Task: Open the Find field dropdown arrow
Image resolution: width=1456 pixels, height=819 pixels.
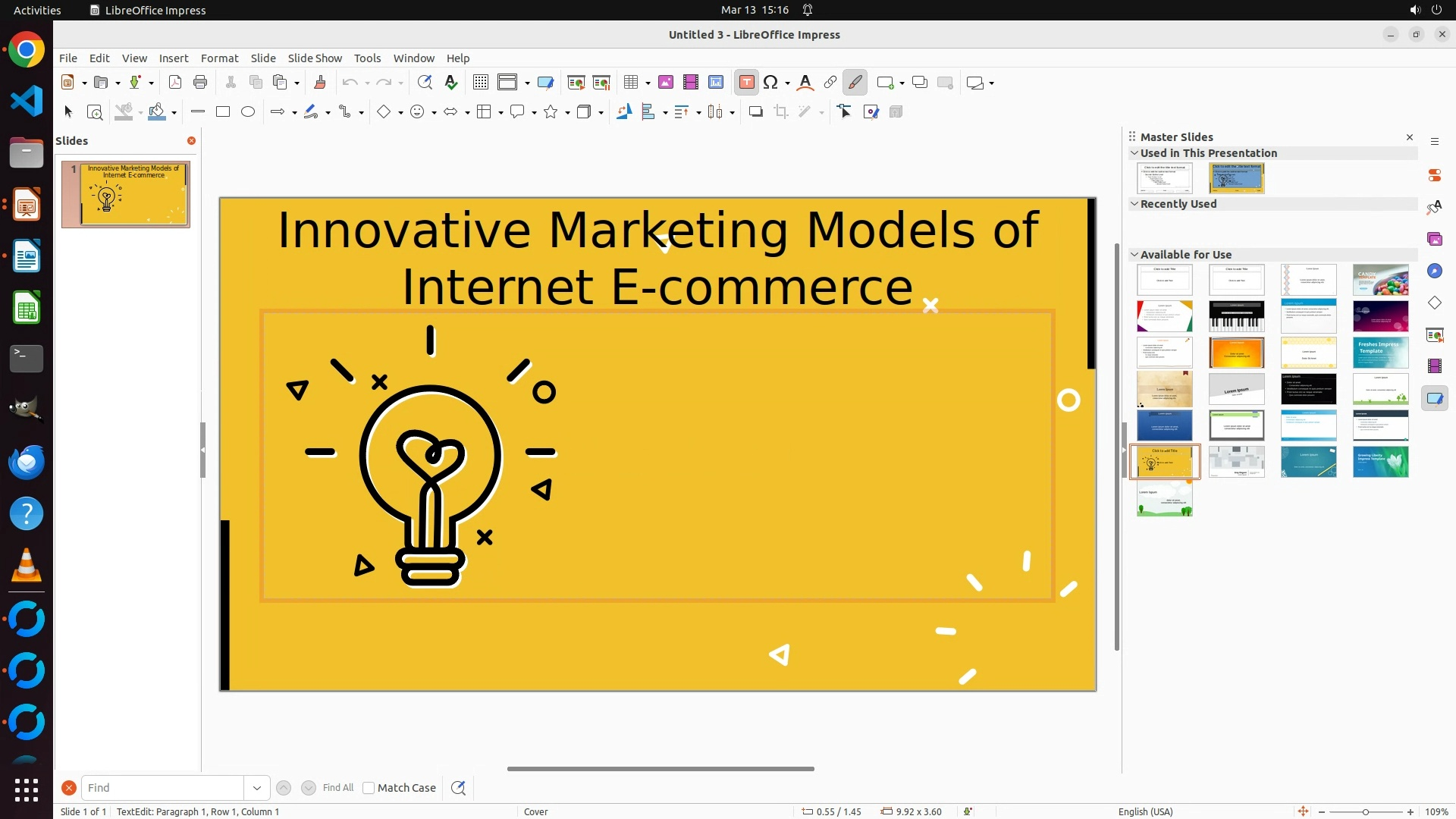Action: pyautogui.click(x=257, y=788)
